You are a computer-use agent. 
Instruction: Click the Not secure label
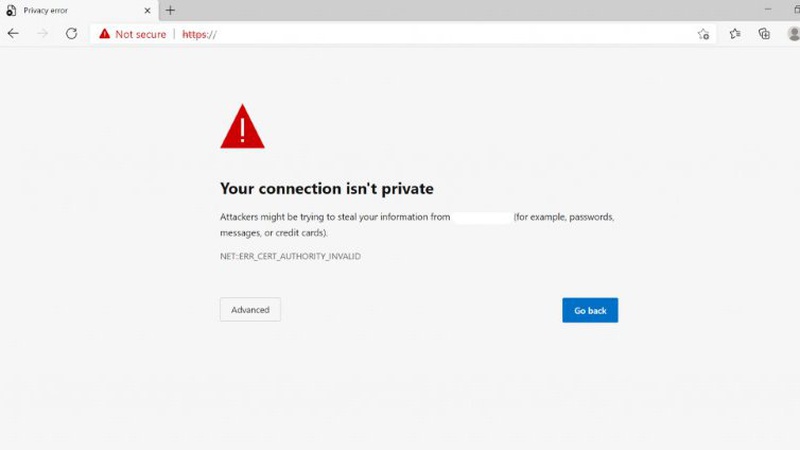pos(138,34)
